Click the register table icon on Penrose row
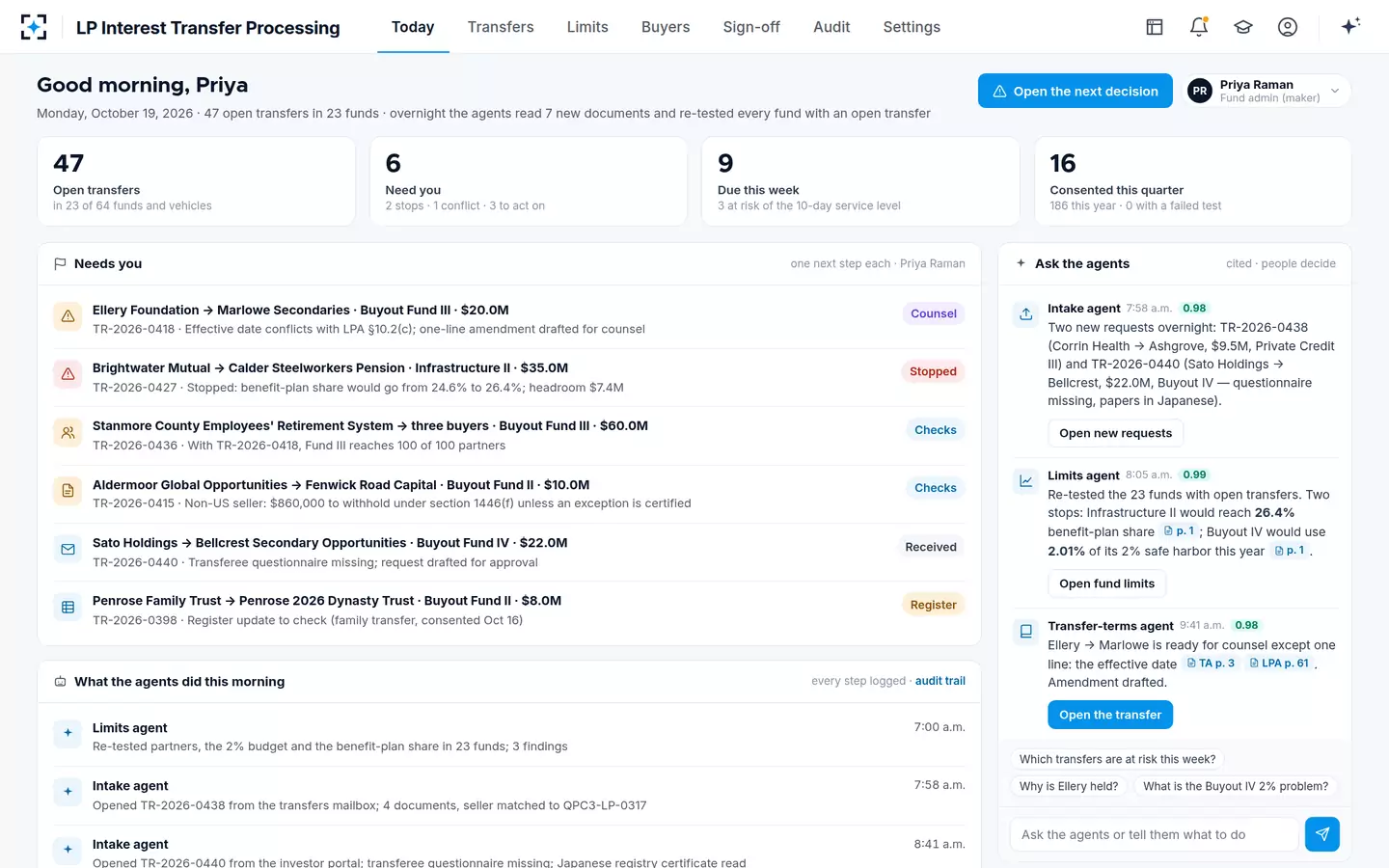Screen dimensions: 1389x868 coord(68,608)
